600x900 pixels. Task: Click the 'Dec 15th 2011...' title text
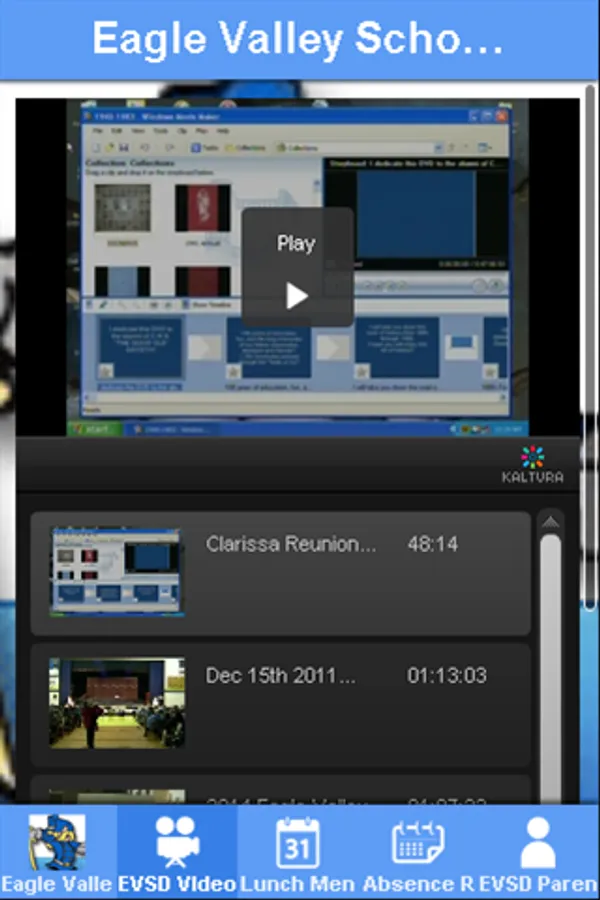(x=280, y=676)
